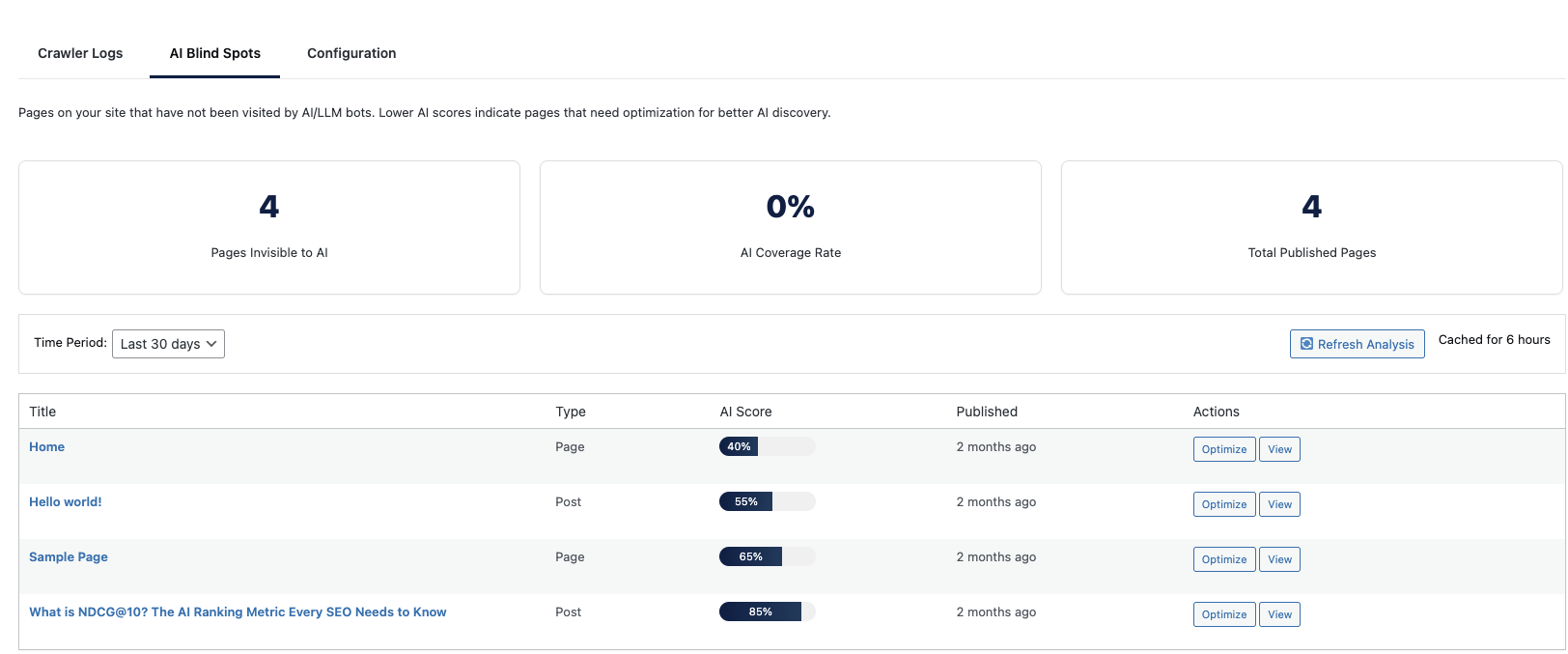Optimize the NDCG@10 post
Viewport: 1568px width, 654px height.
pyautogui.click(x=1223, y=614)
